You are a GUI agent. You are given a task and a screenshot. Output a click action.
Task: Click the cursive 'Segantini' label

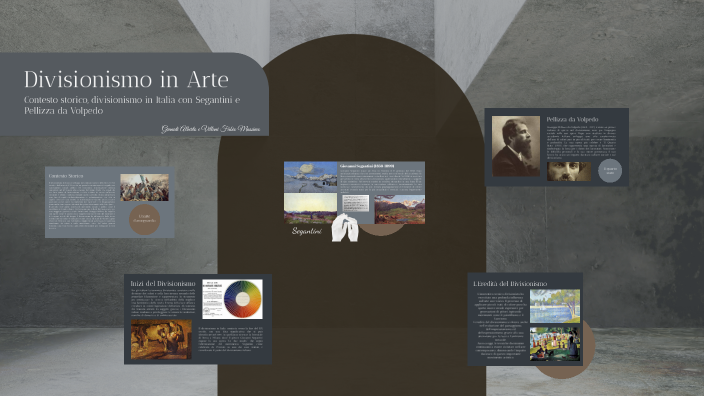pos(307,231)
